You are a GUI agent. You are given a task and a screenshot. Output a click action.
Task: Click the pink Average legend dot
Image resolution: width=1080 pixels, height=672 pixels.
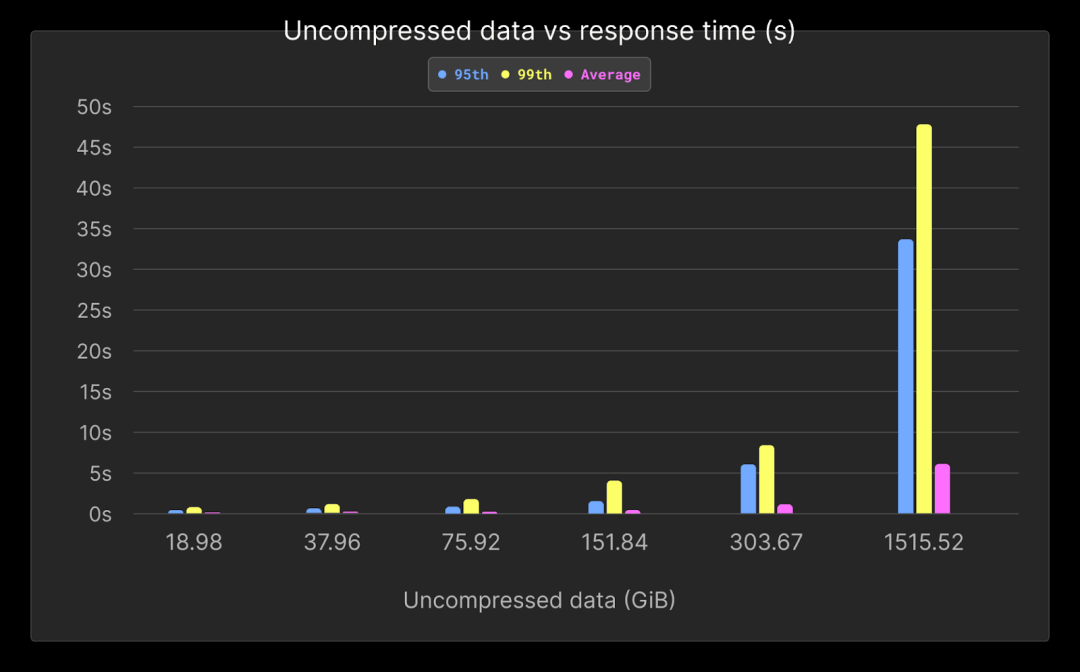[568, 74]
